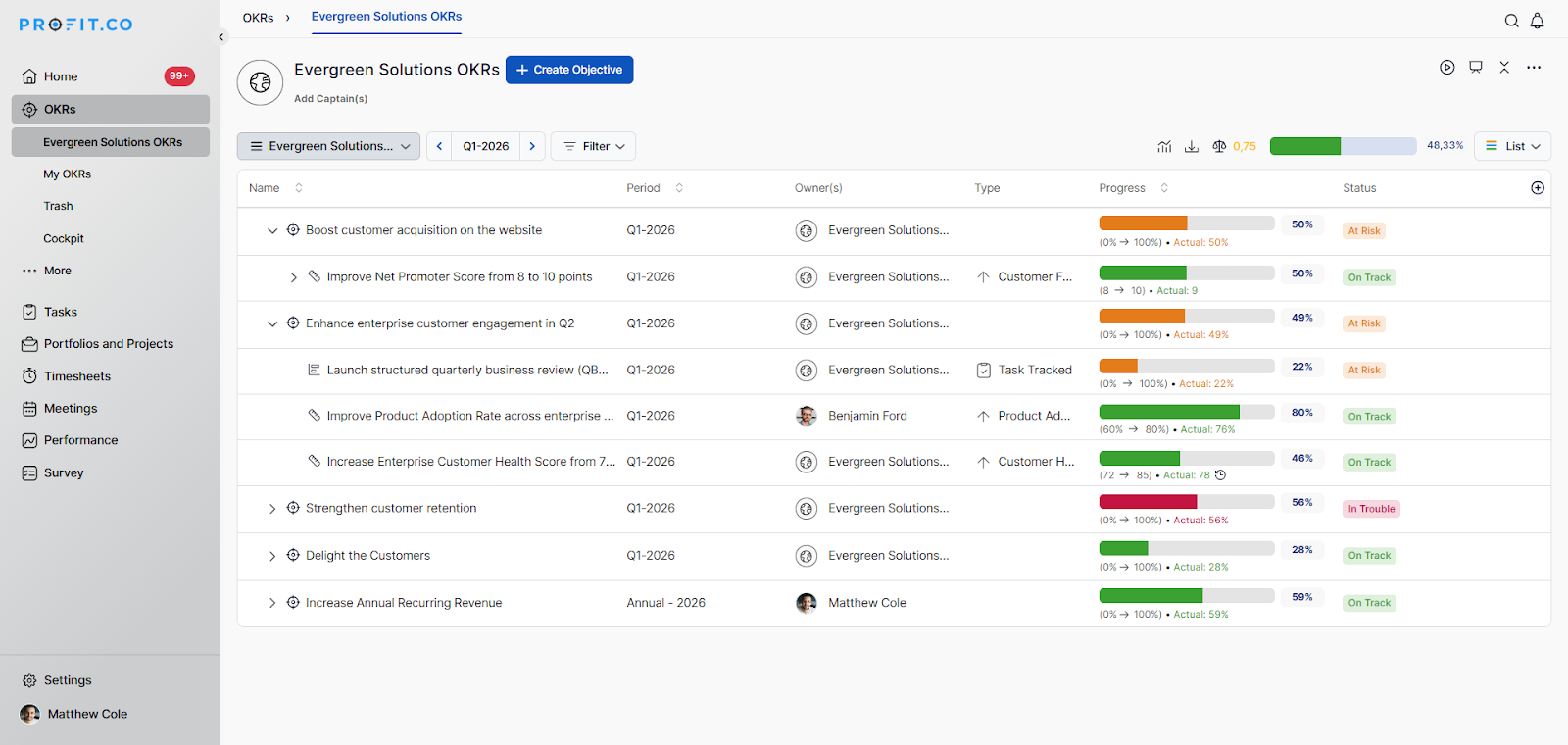Viewport: 1568px width, 745px height.
Task: Click the weight balance scale icon
Action: (1219, 146)
